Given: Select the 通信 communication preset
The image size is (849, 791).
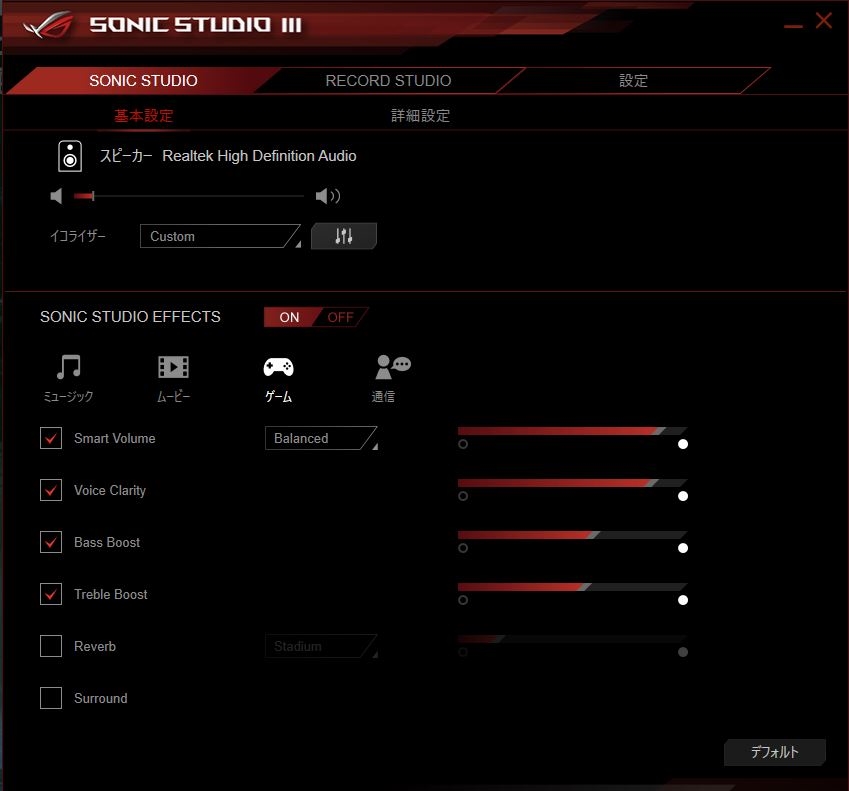Looking at the screenshot, I should (391, 378).
